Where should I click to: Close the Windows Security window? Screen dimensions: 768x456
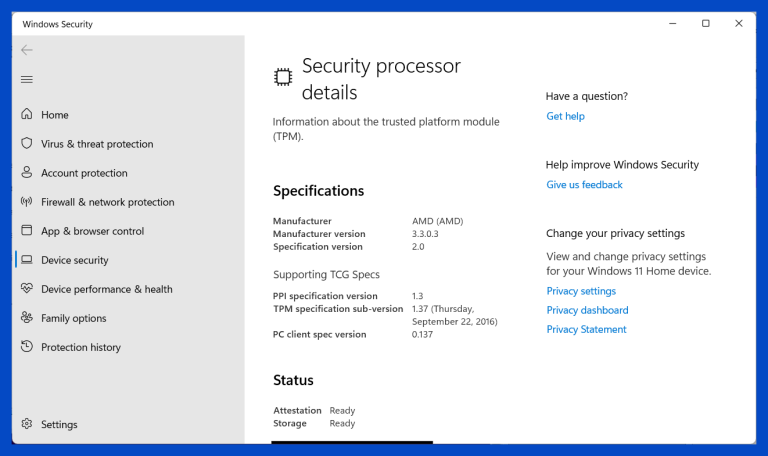coord(739,24)
